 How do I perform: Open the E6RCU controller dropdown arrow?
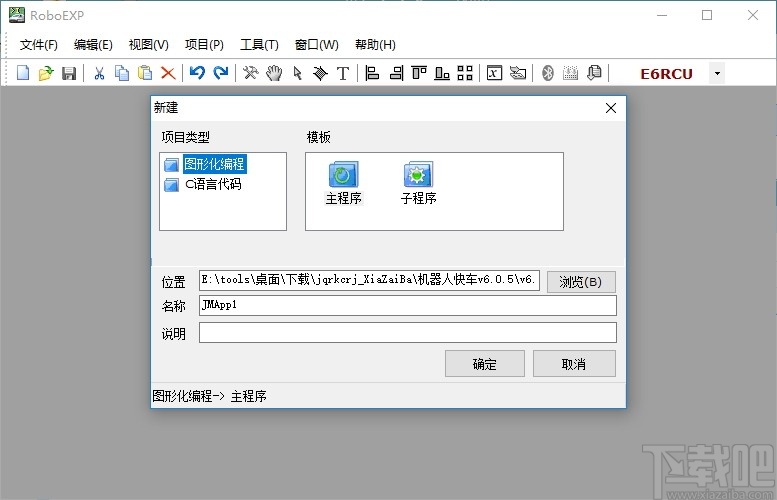pyautogui.click(x=717, y=73)
